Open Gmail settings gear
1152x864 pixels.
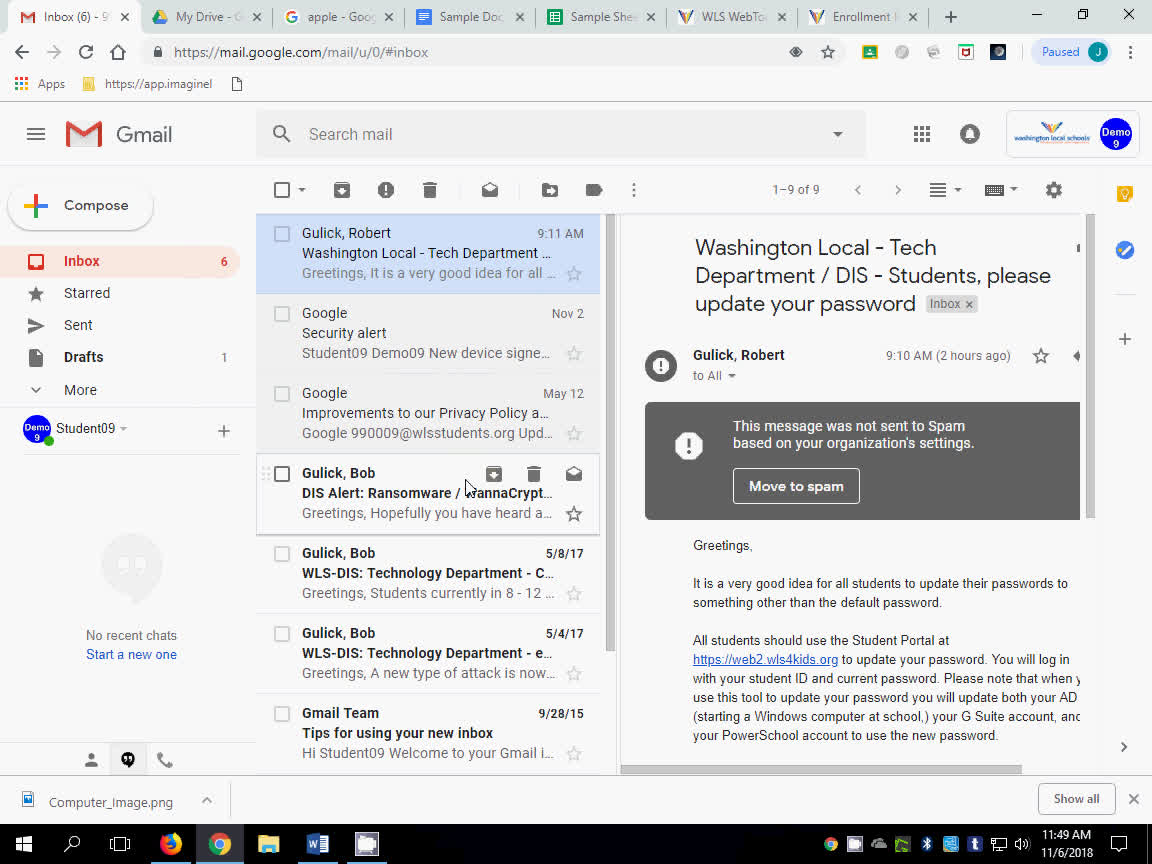[1053, 189]
